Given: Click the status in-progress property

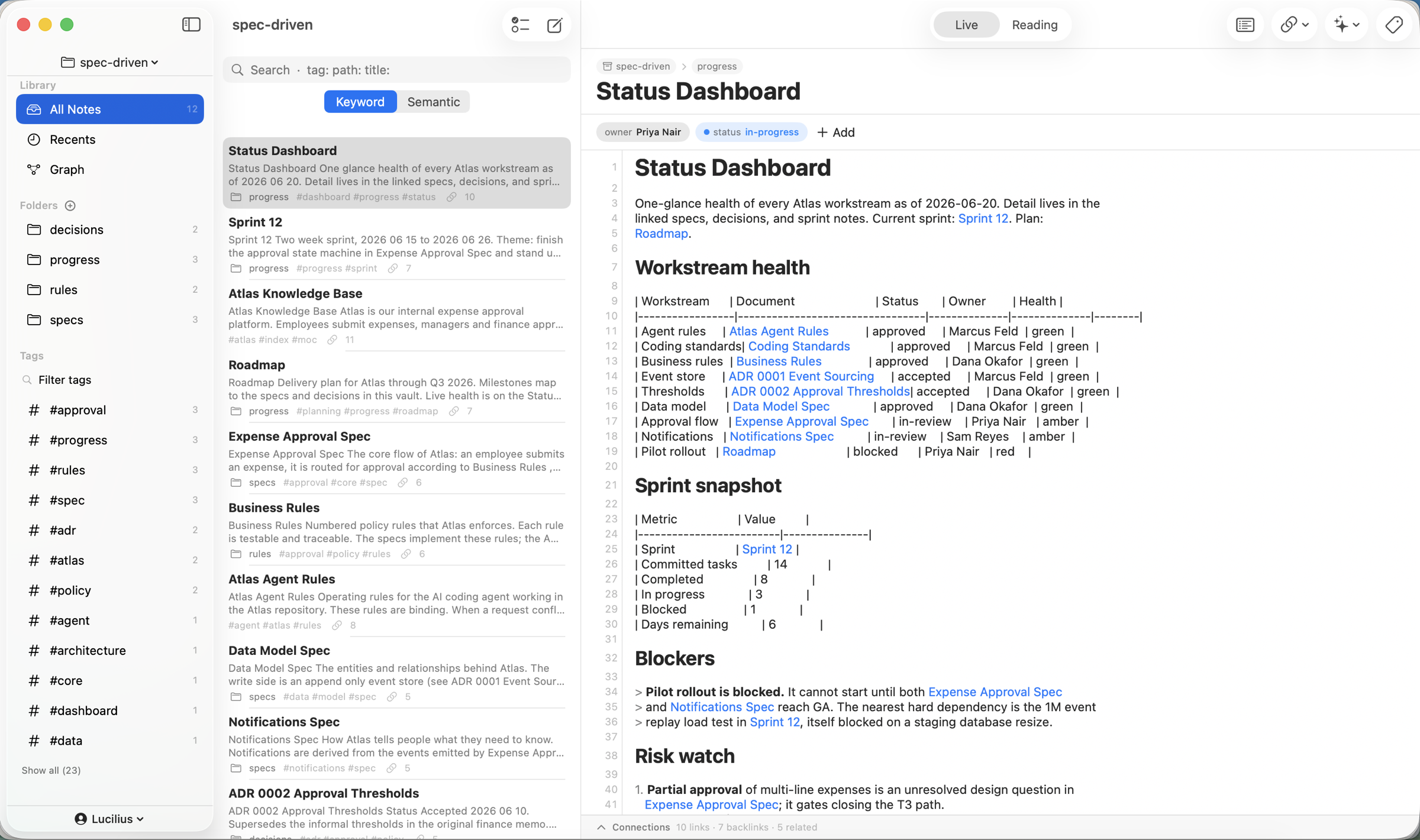Looking at the screenshot, I should 751,133.
